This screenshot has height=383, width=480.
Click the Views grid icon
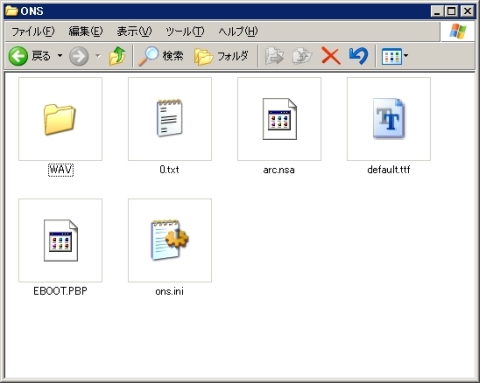point(391,56)
